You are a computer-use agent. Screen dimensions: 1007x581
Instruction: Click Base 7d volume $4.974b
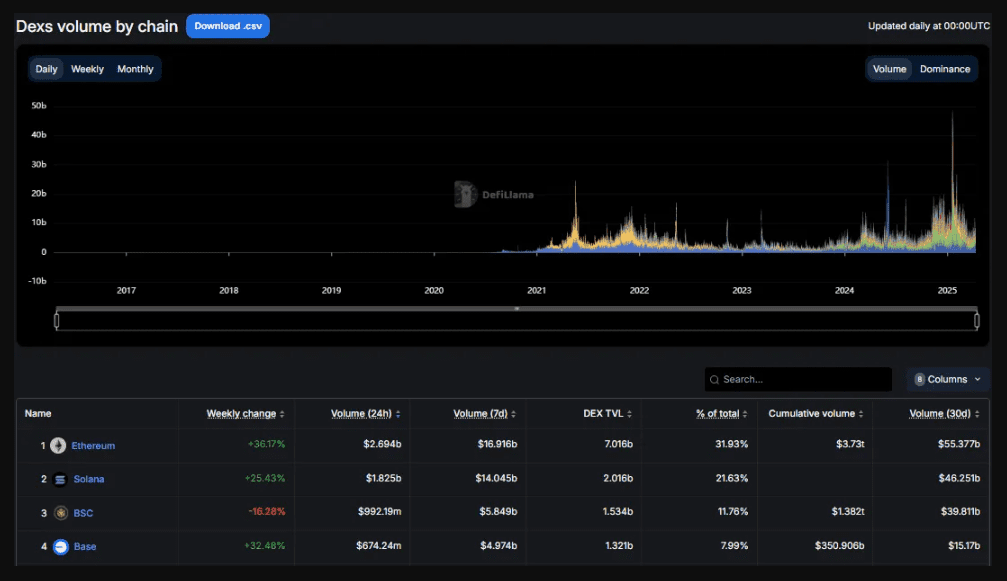(x=498, y=546)
